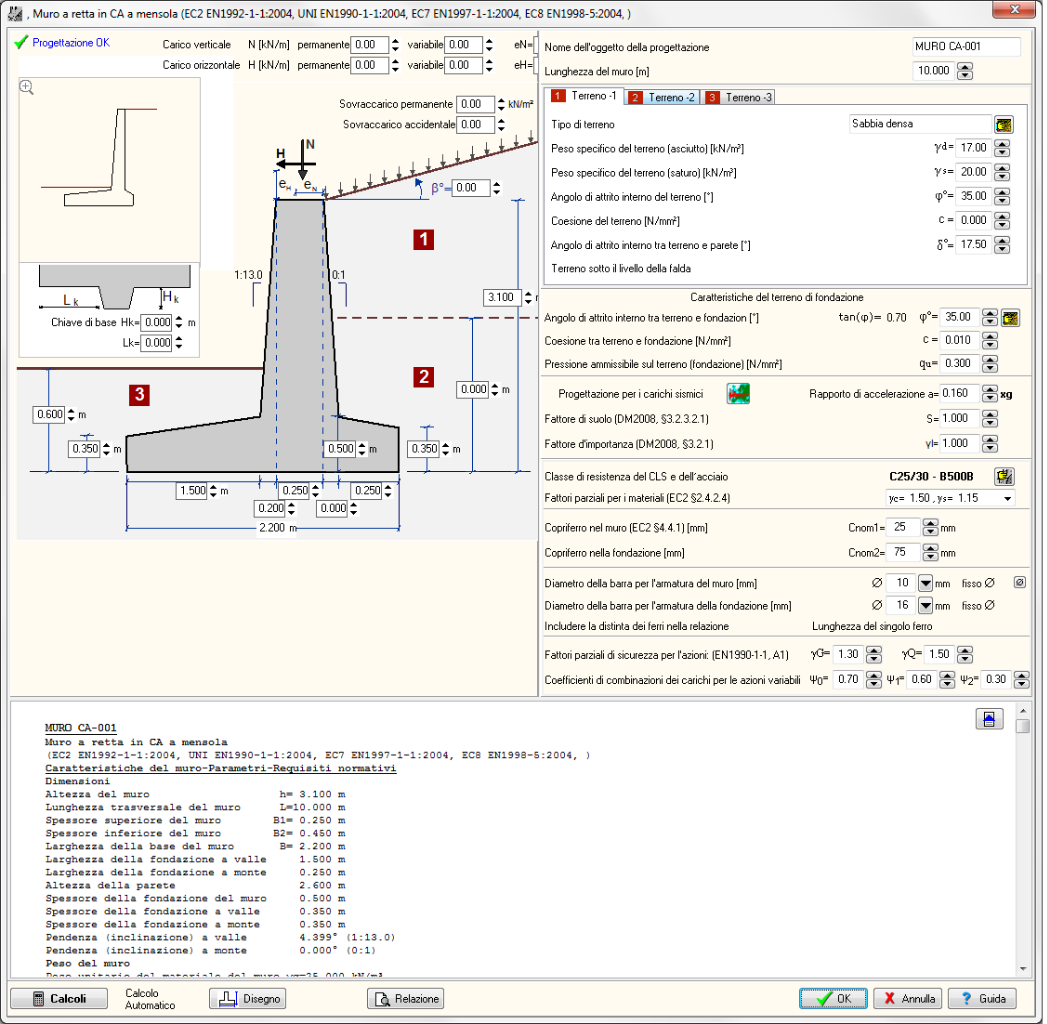The width and height of the screenshot is (1047, 1024).
Task: Click the stepper for soil cohesion c 0.000
Action: click(x=1002, y=221)
